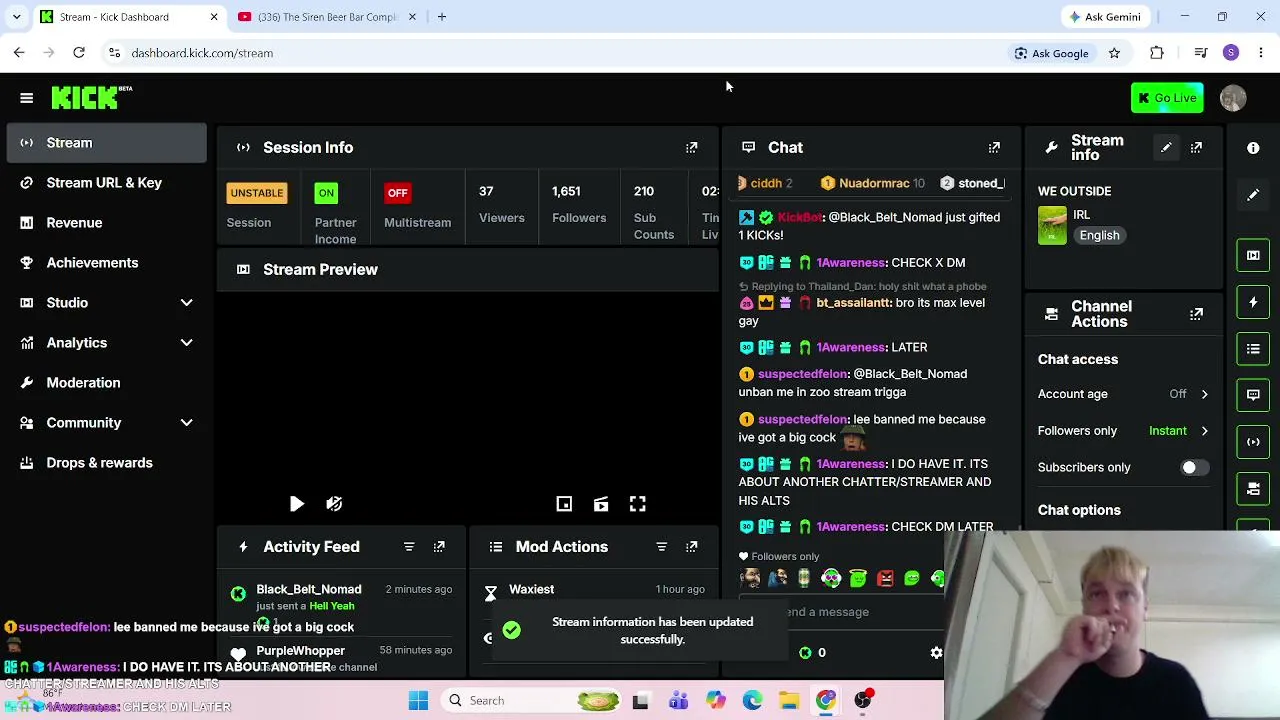Click the Kick logo

91,97
